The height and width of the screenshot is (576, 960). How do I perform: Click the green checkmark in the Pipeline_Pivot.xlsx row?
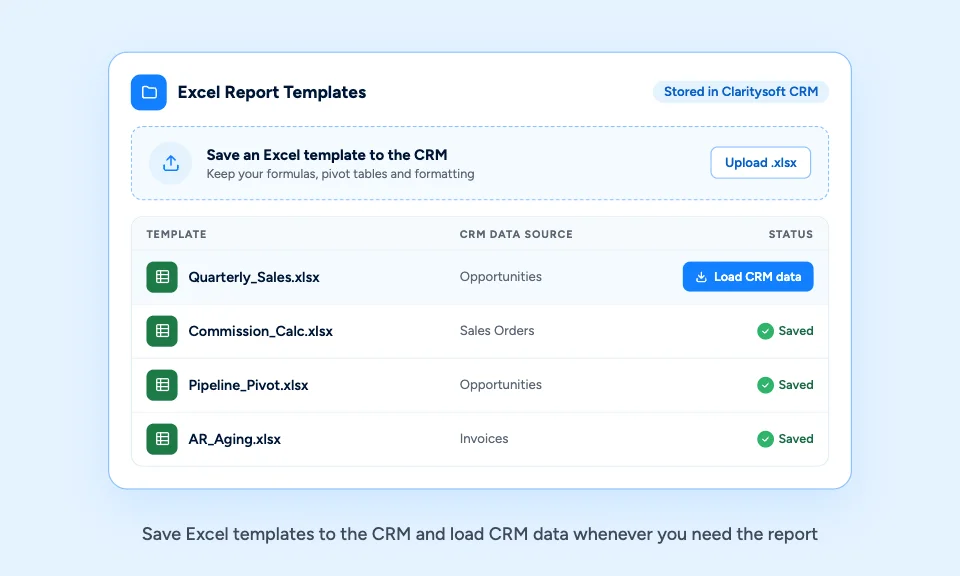click(765, 385)
